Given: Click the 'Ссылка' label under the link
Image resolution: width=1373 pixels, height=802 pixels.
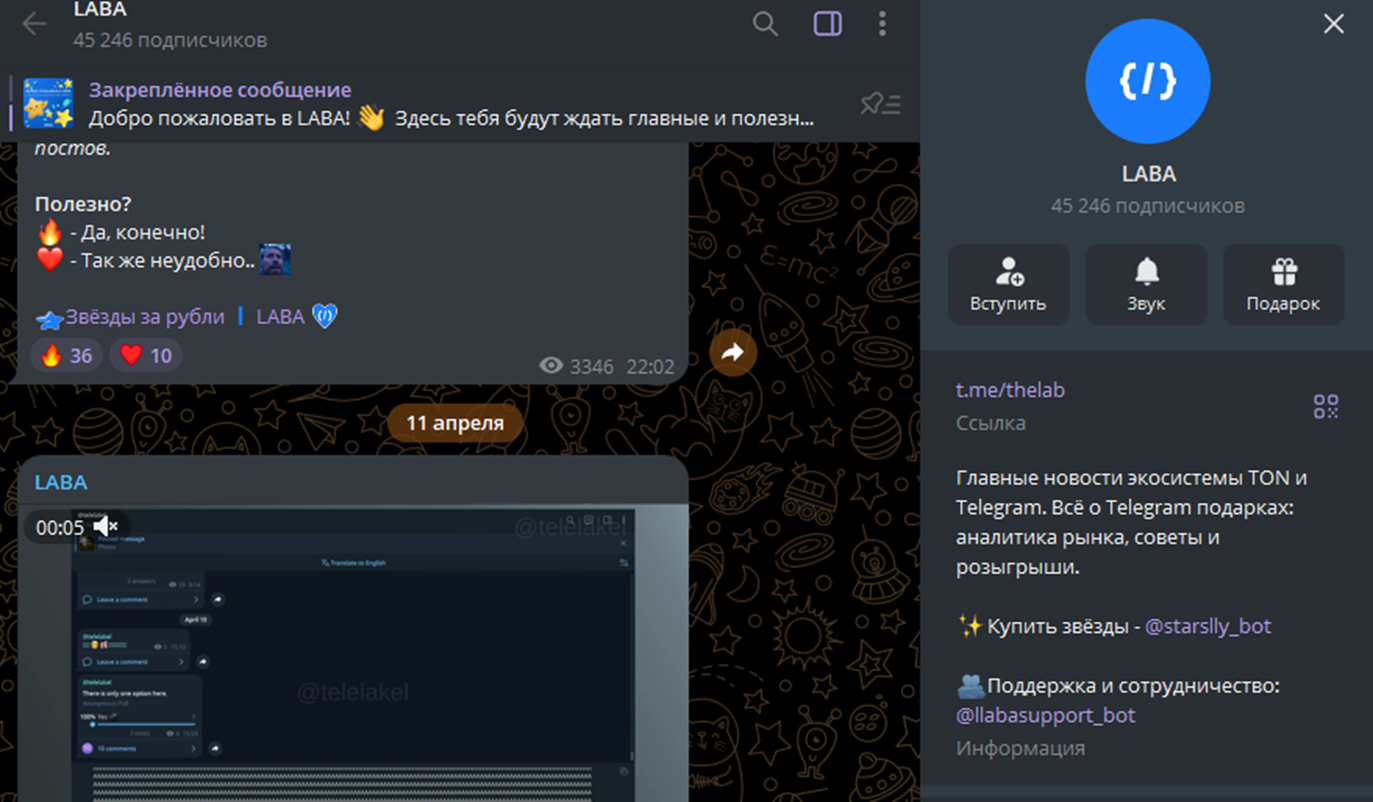Looking at the screenshot, I should 991,423.
